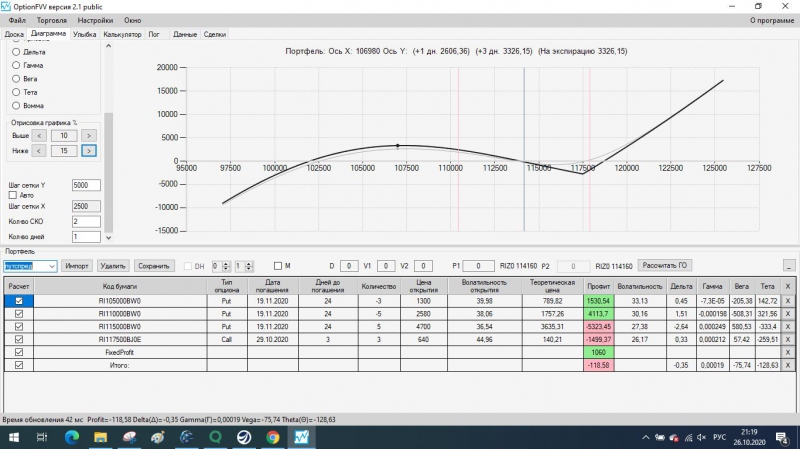Click the decrease arrow for Выше percent

[39, 136]
